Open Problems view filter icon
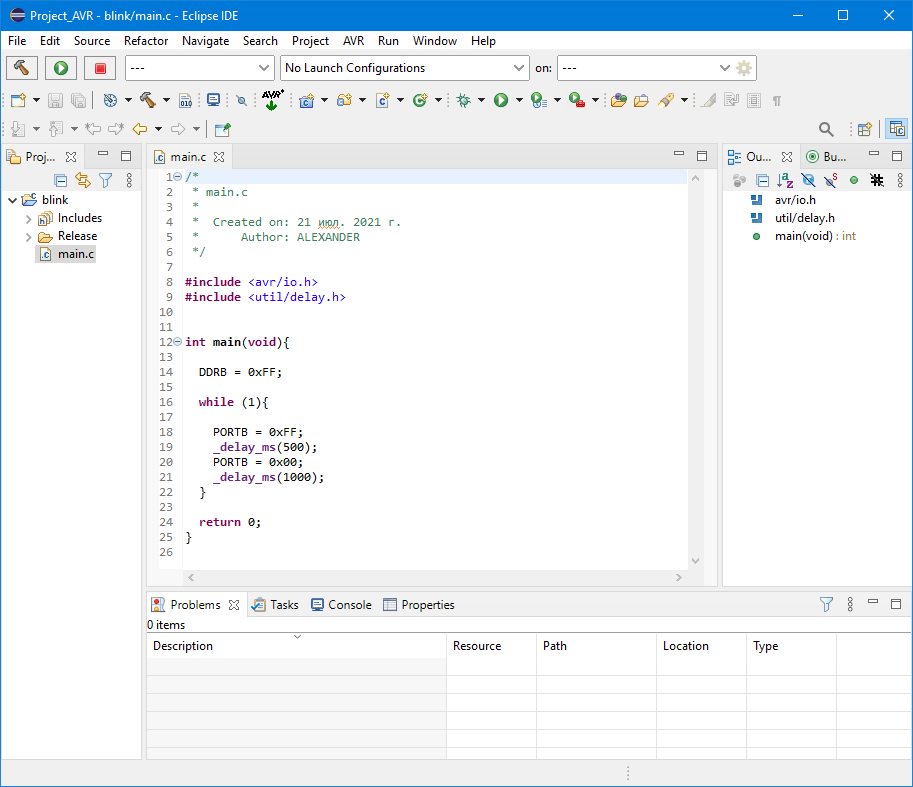This screenshot has height=787, width=913. 826,604
